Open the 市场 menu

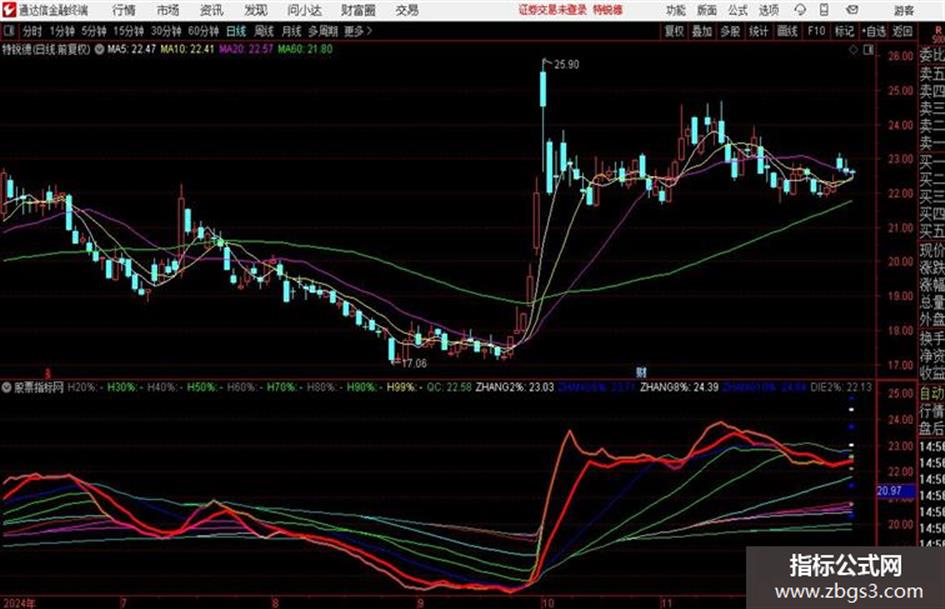point(168,10)
